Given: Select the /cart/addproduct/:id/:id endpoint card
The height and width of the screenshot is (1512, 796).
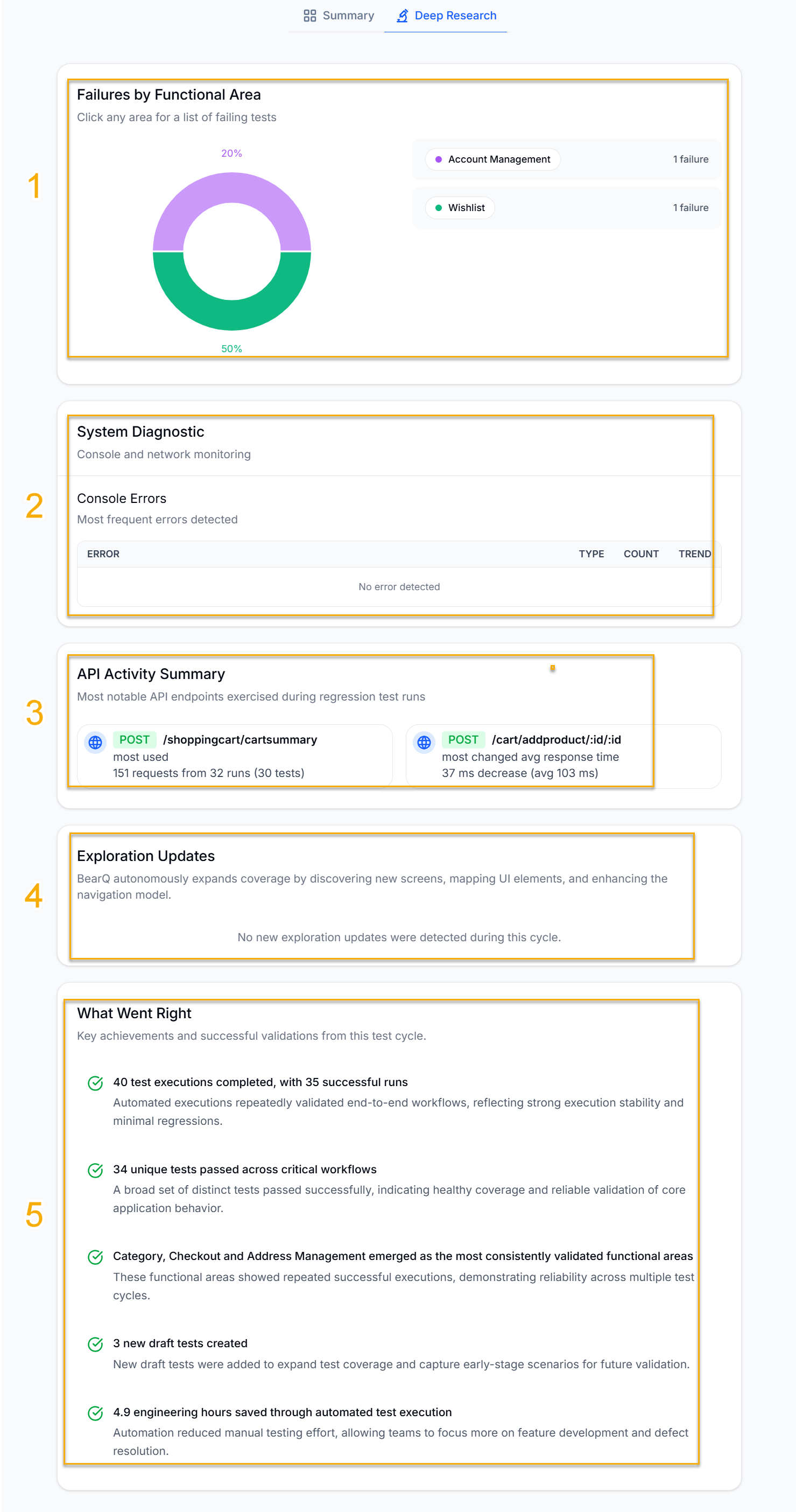Looking at the screenshot, I should pyautogui.click(x=563, y=756).
